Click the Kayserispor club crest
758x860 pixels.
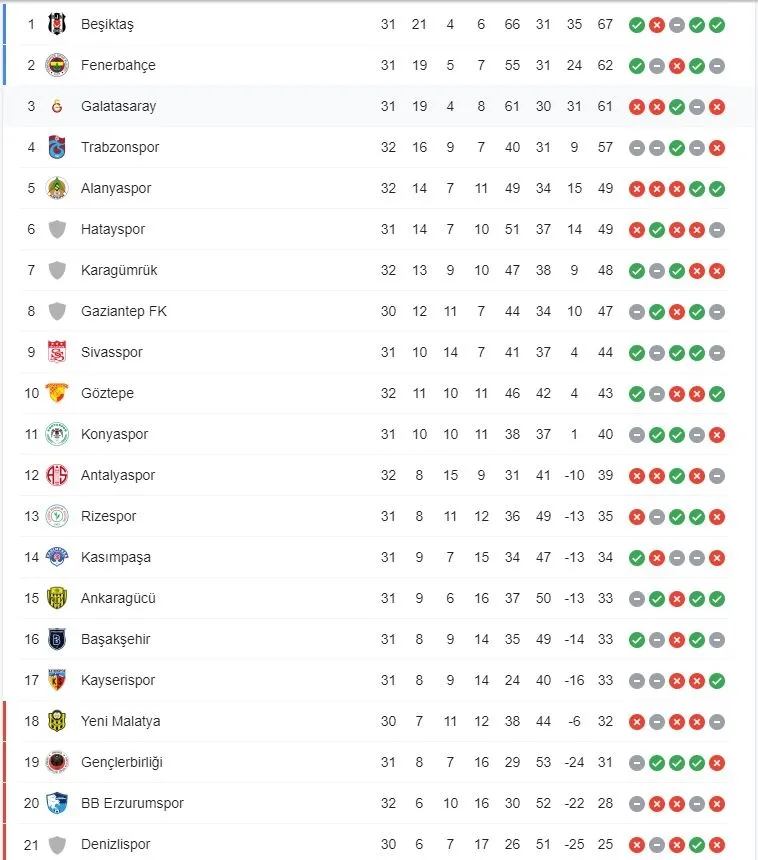coord(57,680)
